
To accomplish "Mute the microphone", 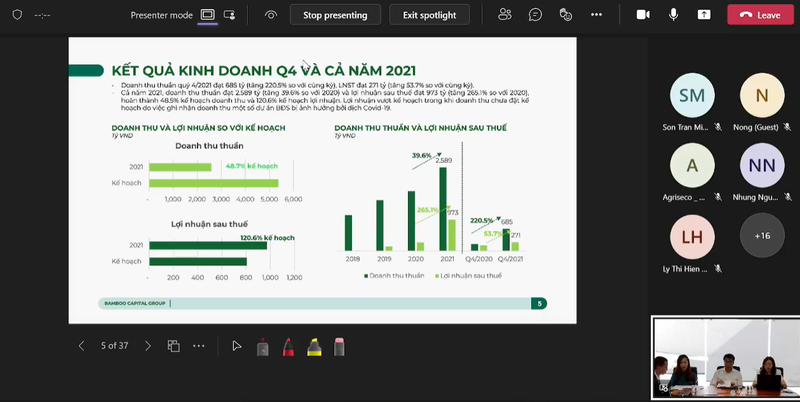I will 673,15.
